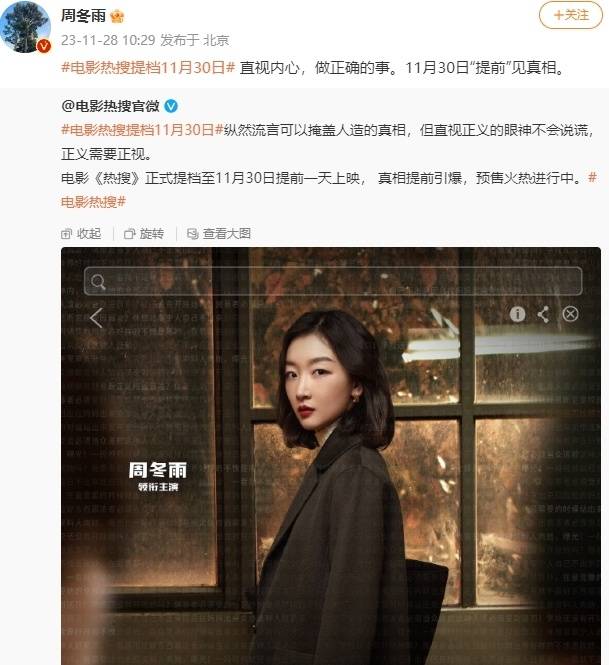Rotate the image using 旋转
The height and width of the screenshot is (665, 609).
point(144,234)
